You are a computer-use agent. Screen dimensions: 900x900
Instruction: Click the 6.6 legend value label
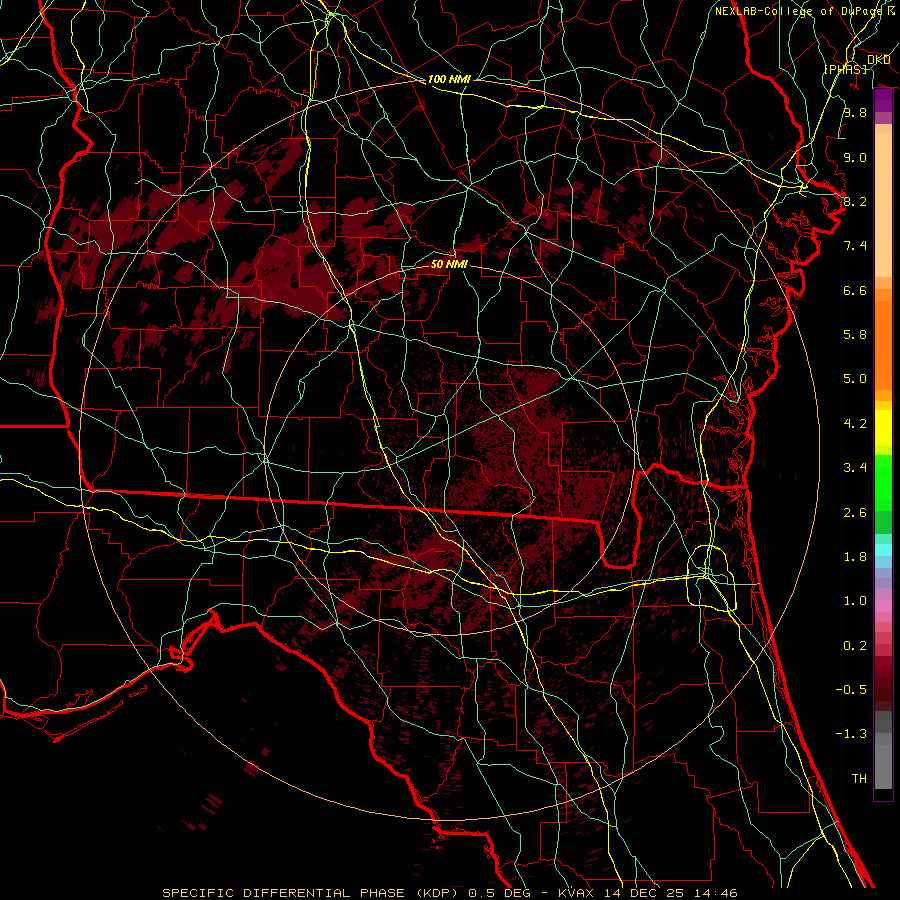tap(854, 290)
